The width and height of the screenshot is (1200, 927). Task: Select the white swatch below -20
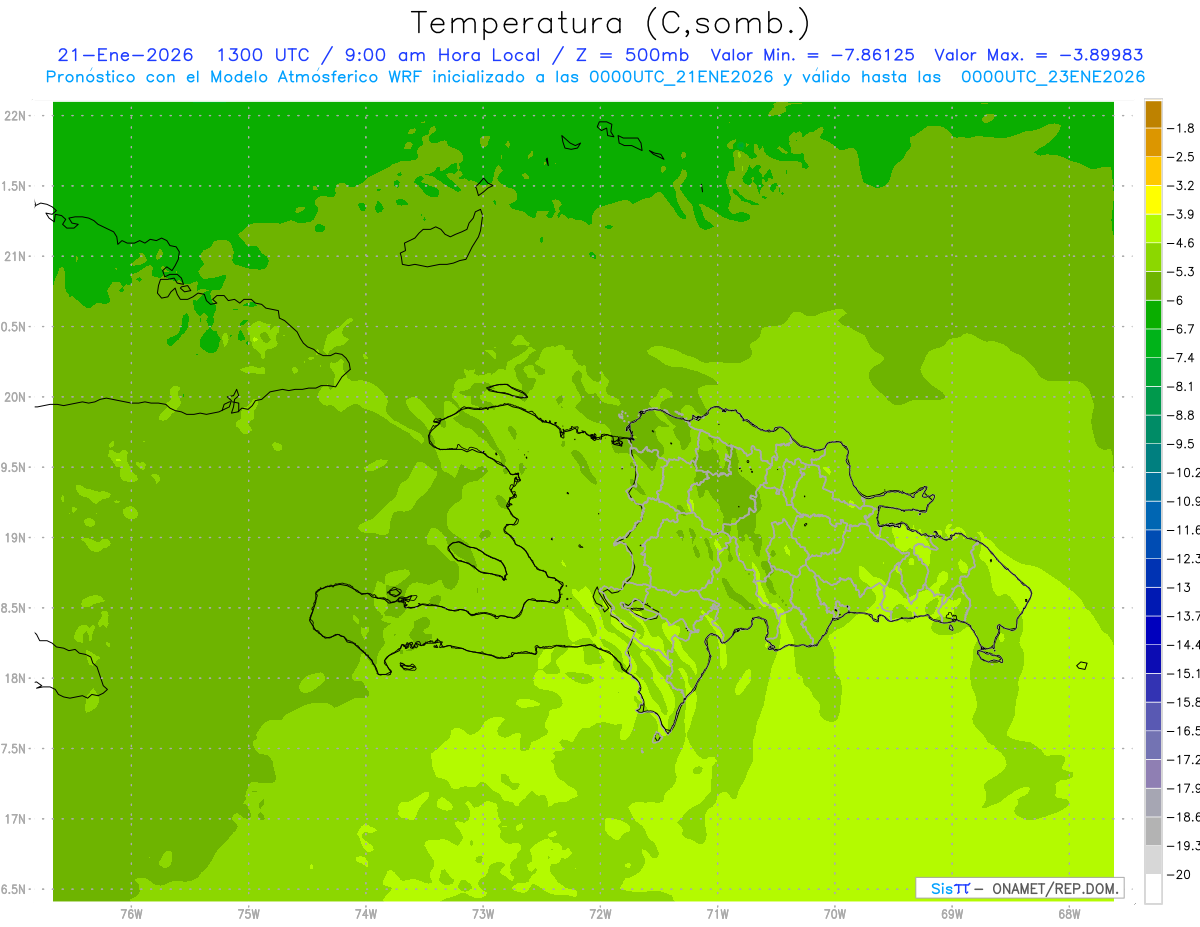(1153, 888)
